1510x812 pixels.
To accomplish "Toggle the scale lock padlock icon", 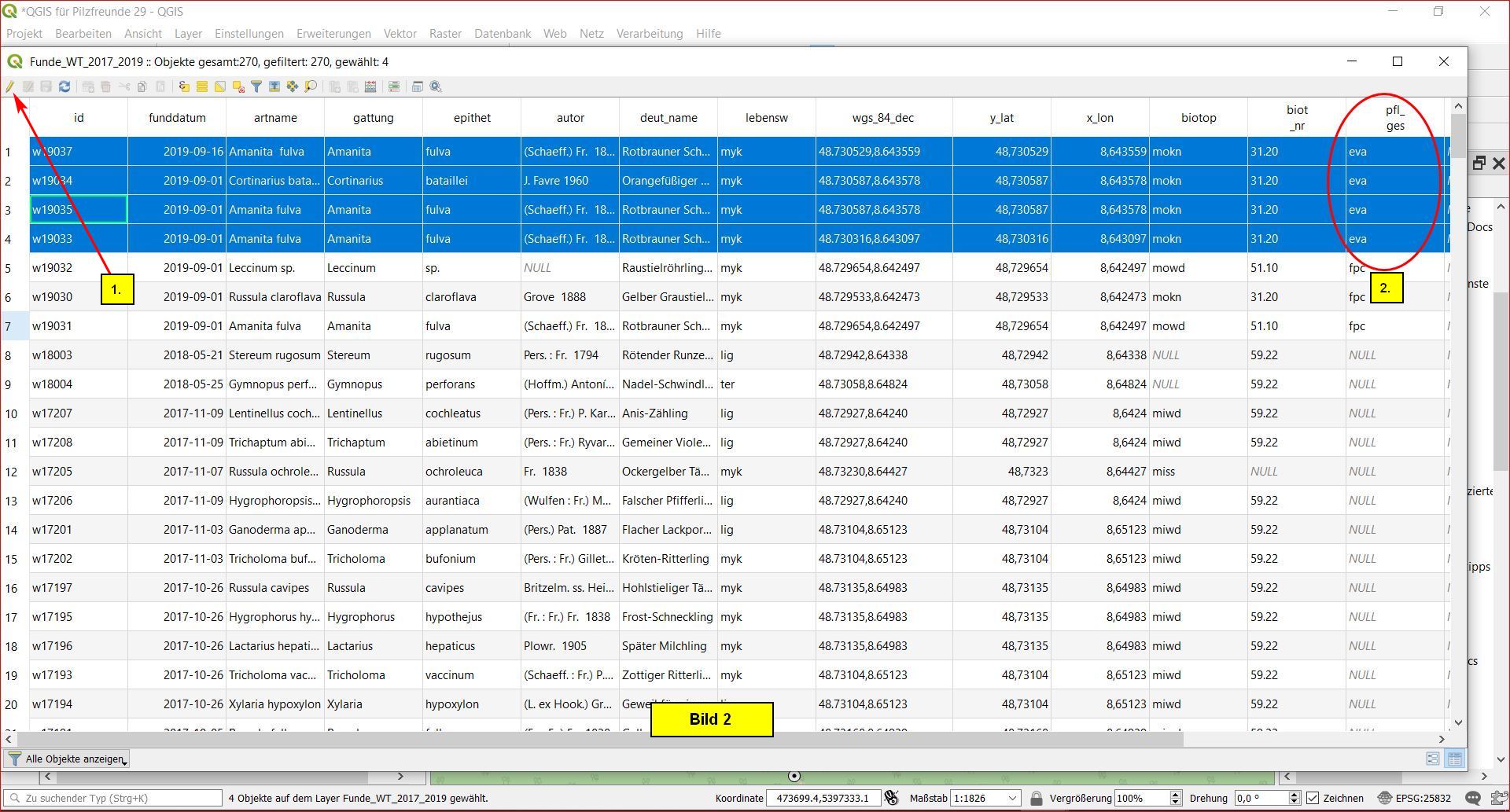I will 1036,798.
